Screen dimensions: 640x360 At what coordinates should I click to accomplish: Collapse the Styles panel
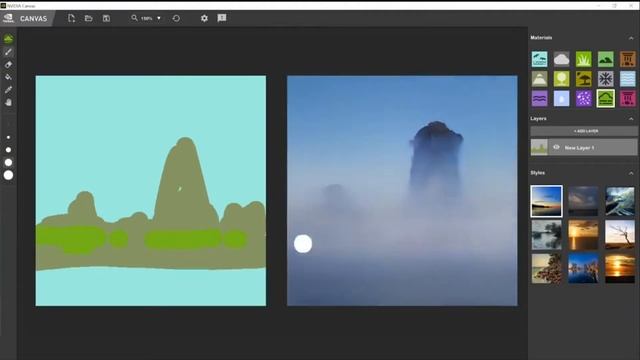pos(631,173)
